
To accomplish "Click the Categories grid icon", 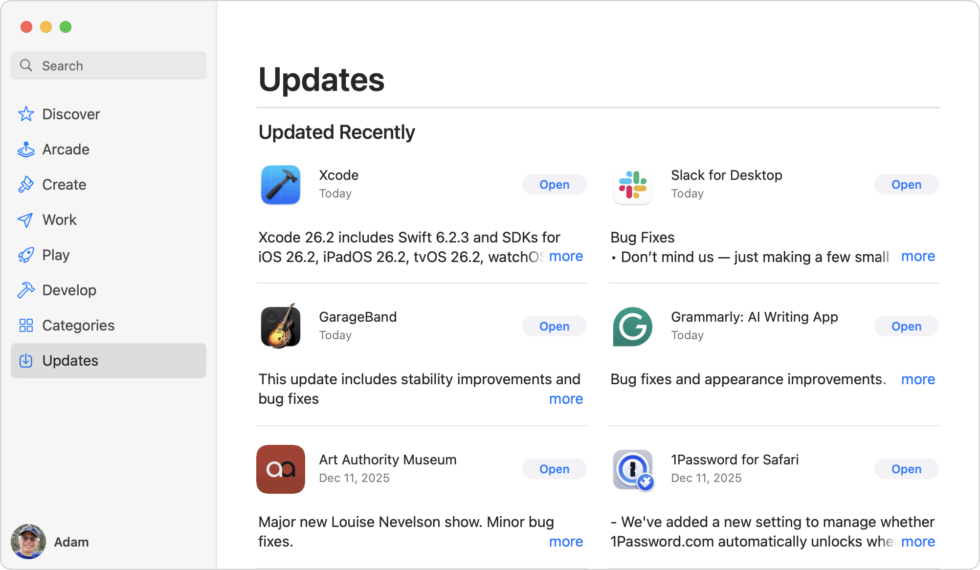I will point(26,325).
